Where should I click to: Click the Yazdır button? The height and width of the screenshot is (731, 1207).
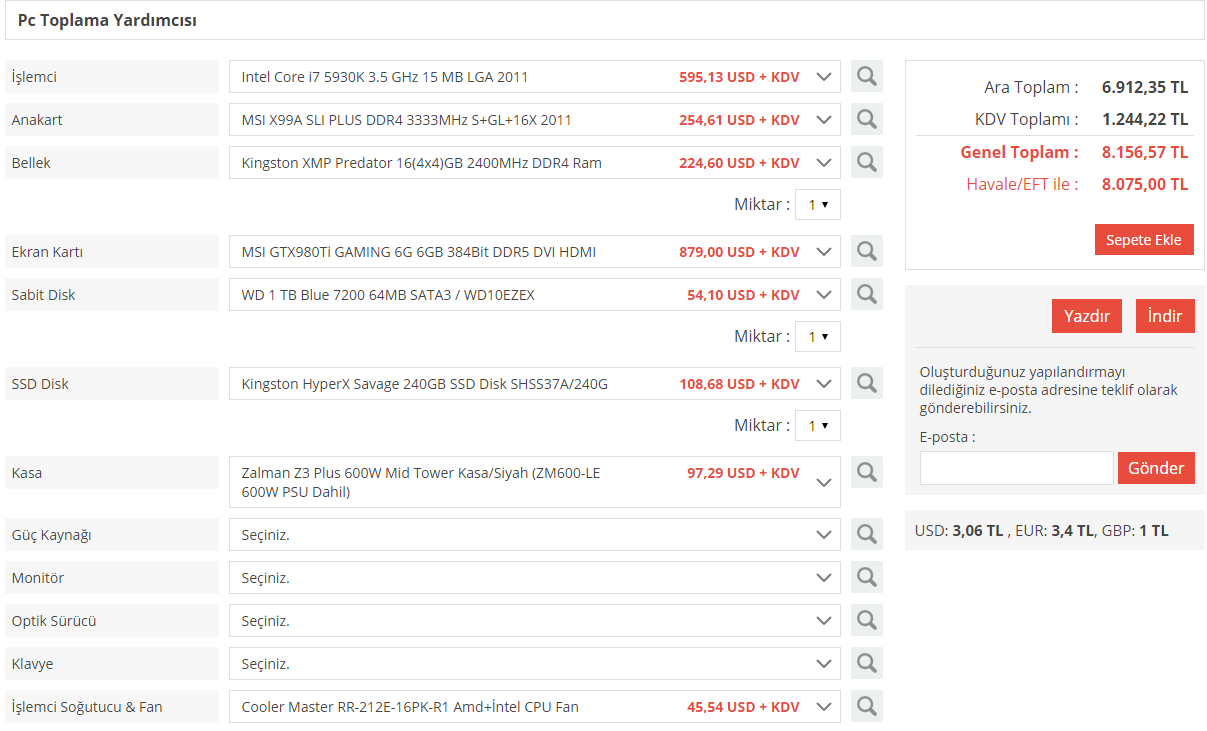coord(1087,316)
